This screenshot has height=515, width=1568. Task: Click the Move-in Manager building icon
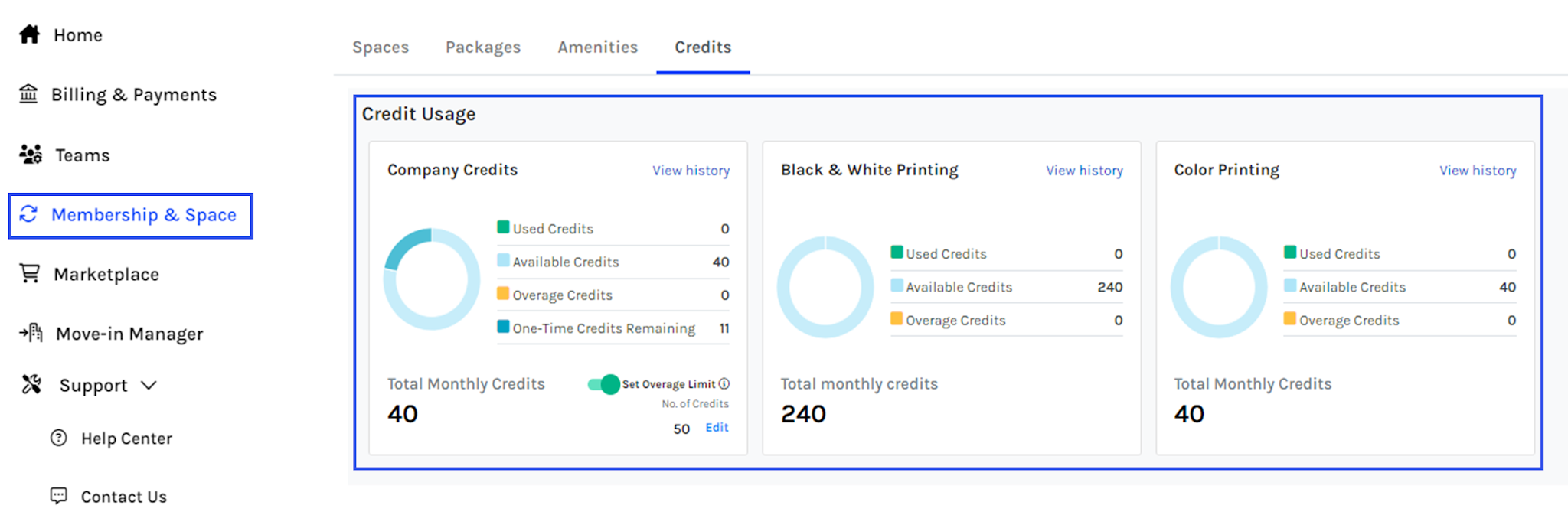tap(31, 333)
